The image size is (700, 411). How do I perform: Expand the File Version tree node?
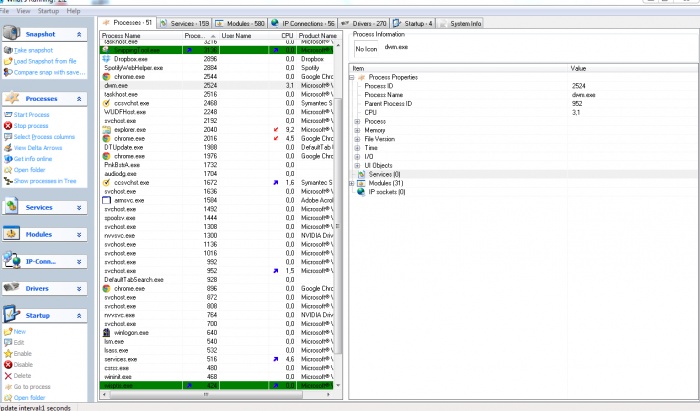357,139
